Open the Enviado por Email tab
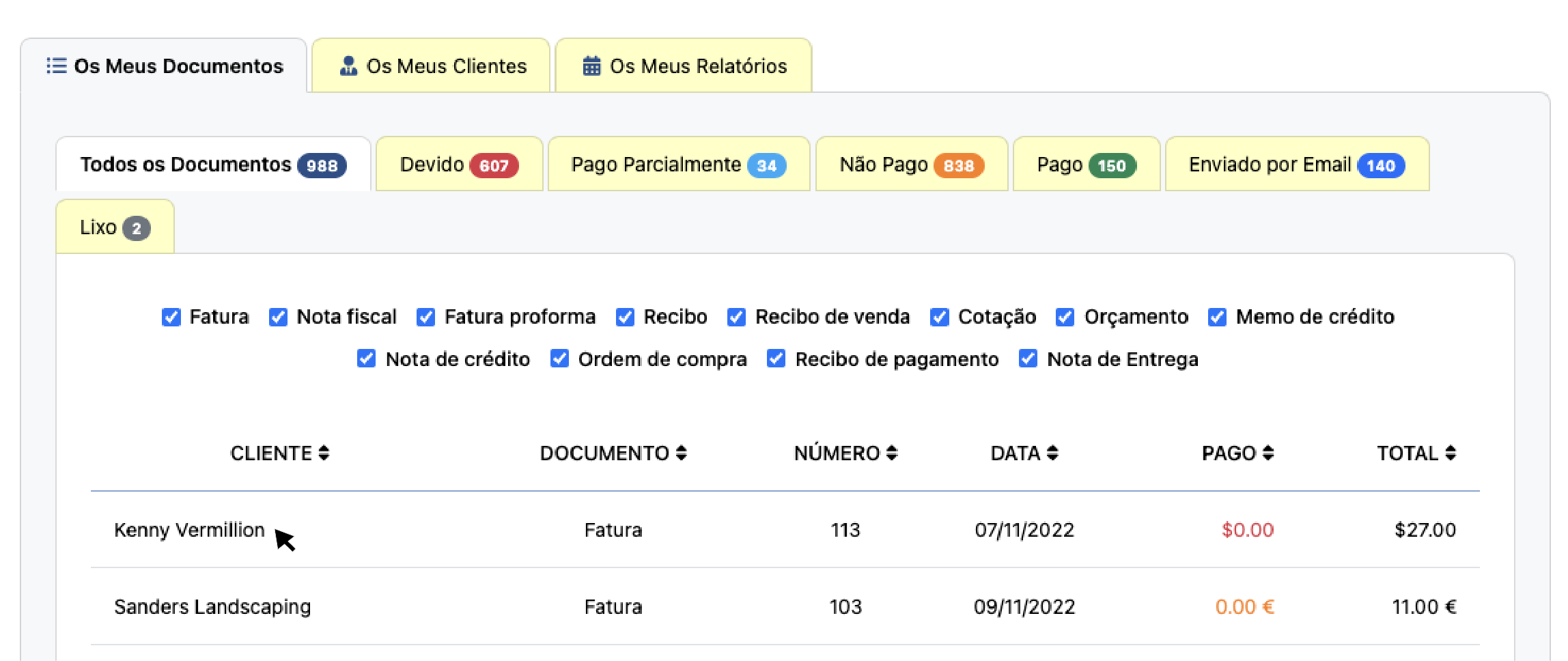 pyautogui.click(x=1297, y=165)
